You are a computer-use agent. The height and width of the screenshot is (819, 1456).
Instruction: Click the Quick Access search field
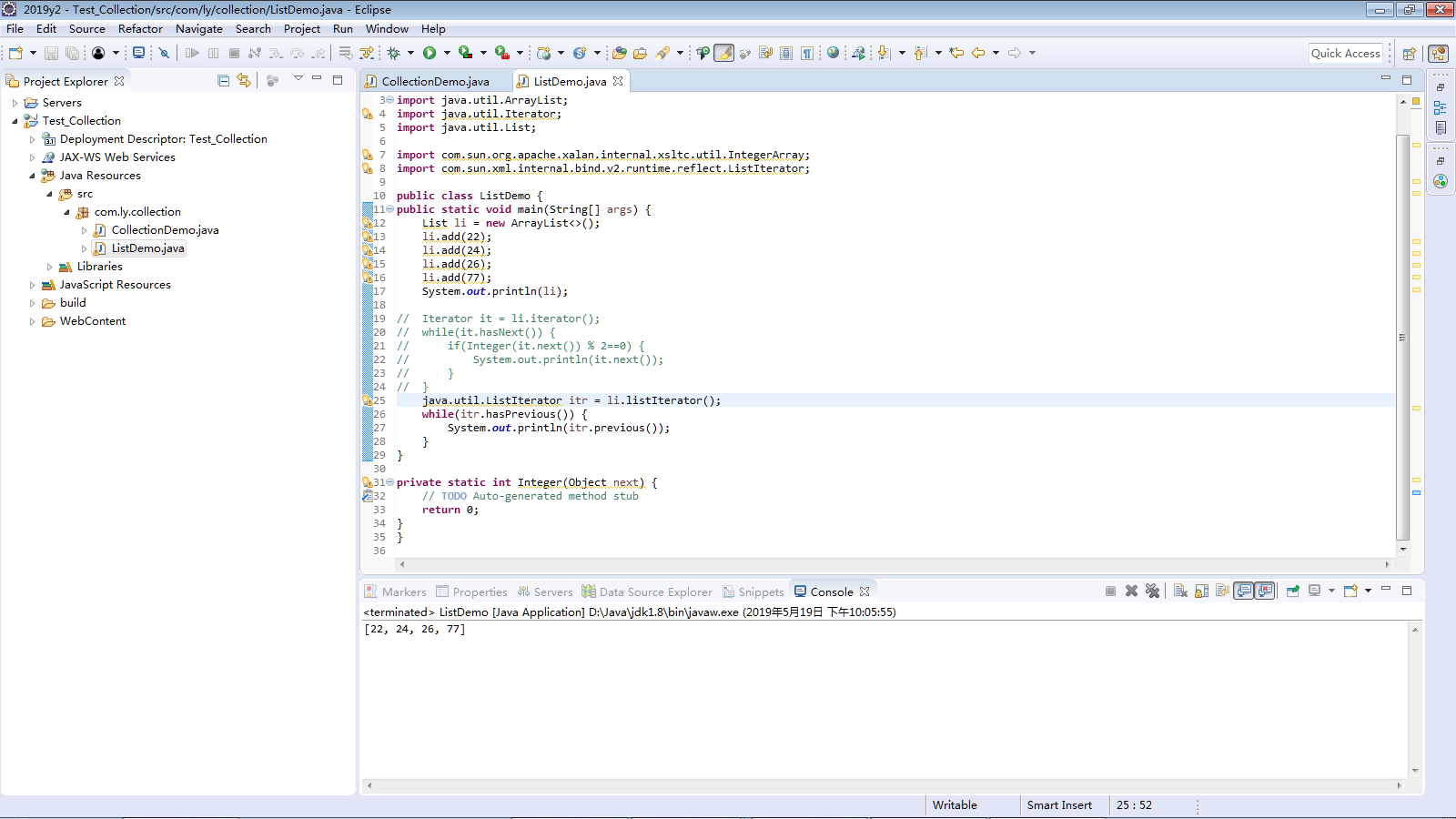[1346, 53]
